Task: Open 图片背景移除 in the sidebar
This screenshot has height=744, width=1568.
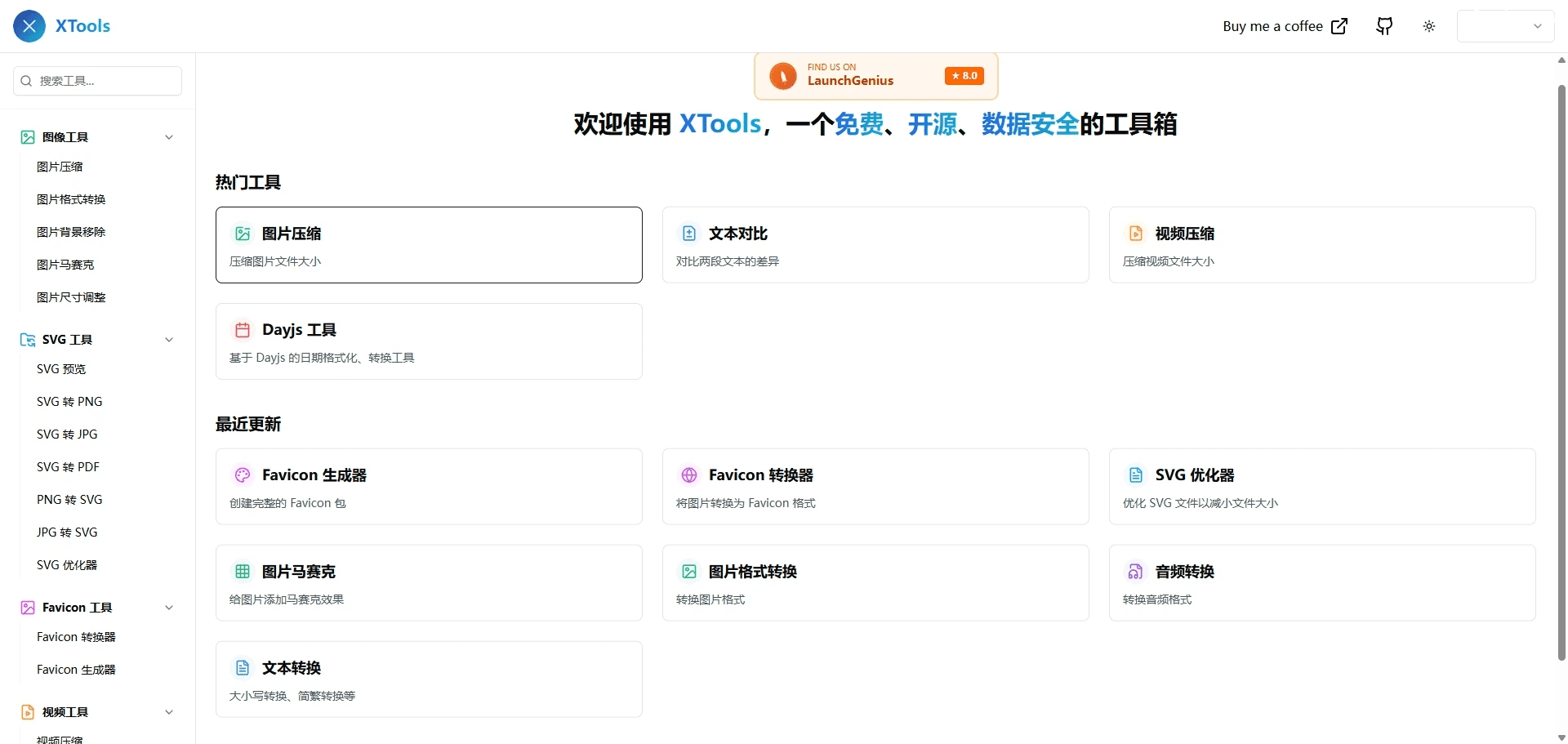Action: pyautogui.click(x=71, y=232)
